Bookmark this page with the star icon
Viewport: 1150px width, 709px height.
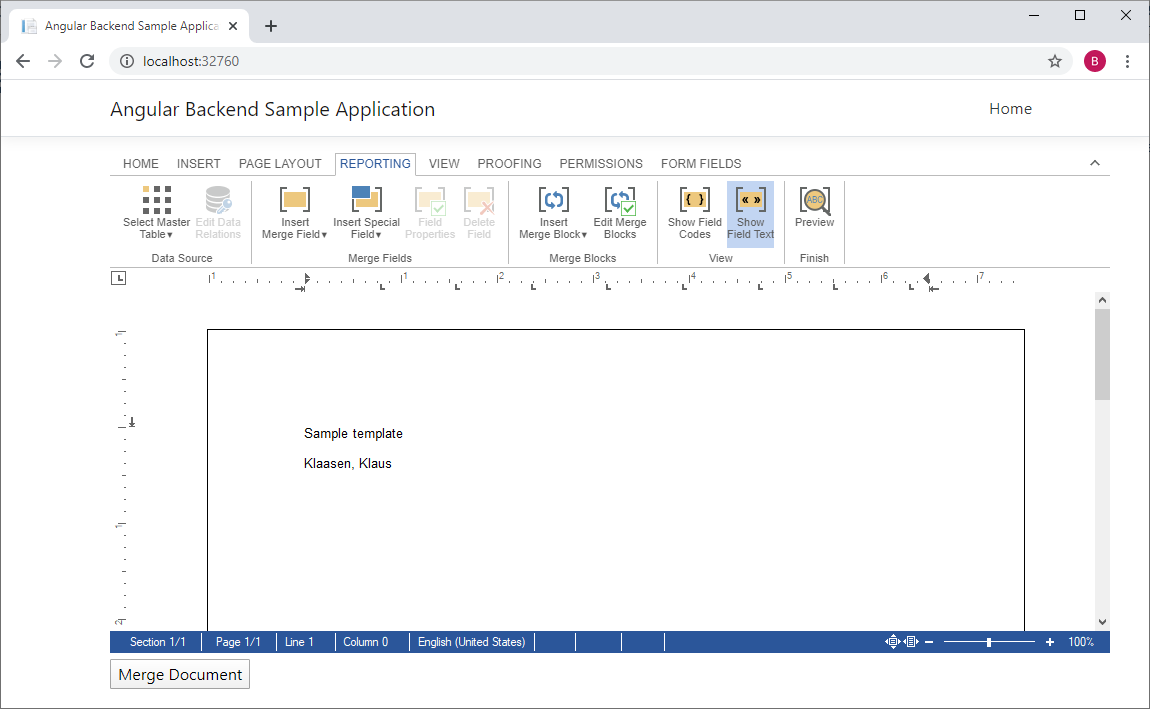click(x=1055, y=61)
